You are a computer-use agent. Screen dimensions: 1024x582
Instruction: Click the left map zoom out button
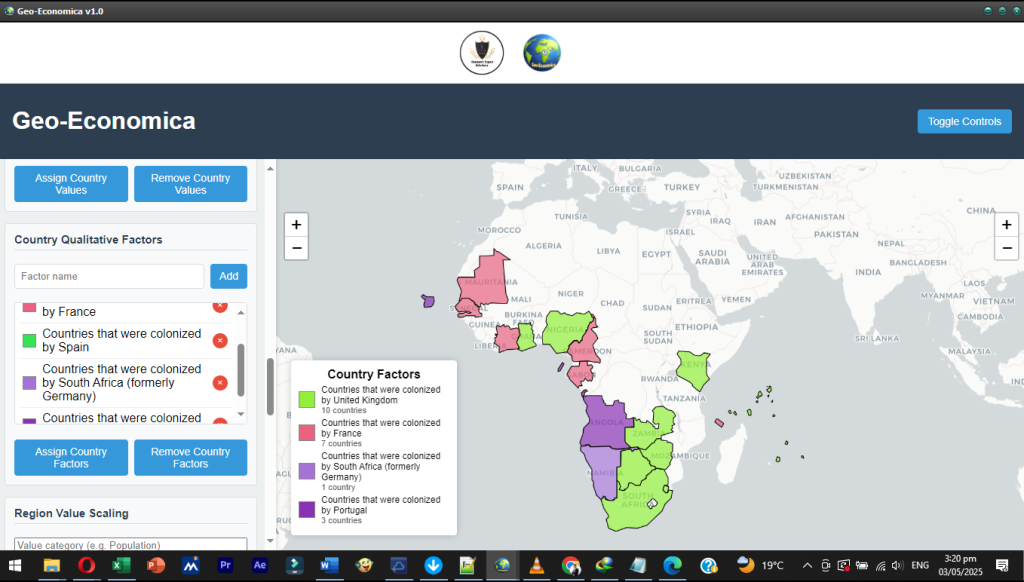(296, 248)
